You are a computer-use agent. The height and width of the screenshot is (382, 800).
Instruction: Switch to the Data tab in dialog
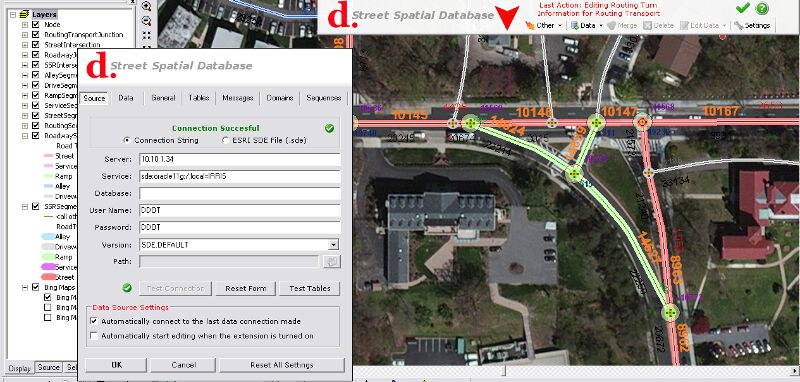(126, 98)
